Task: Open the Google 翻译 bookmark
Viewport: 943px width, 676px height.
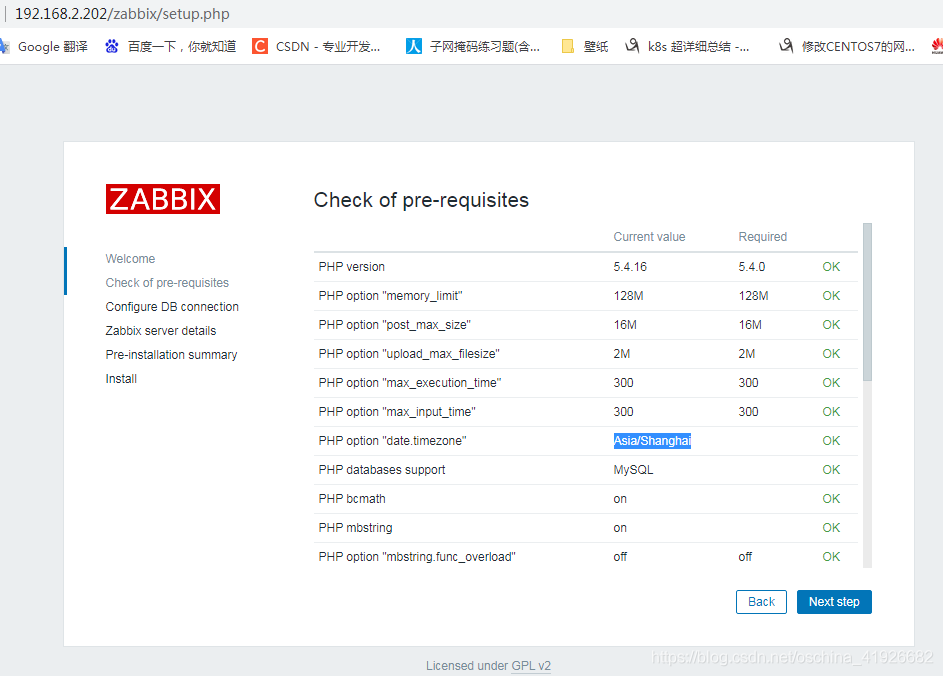Action: [x=44, y=46]
